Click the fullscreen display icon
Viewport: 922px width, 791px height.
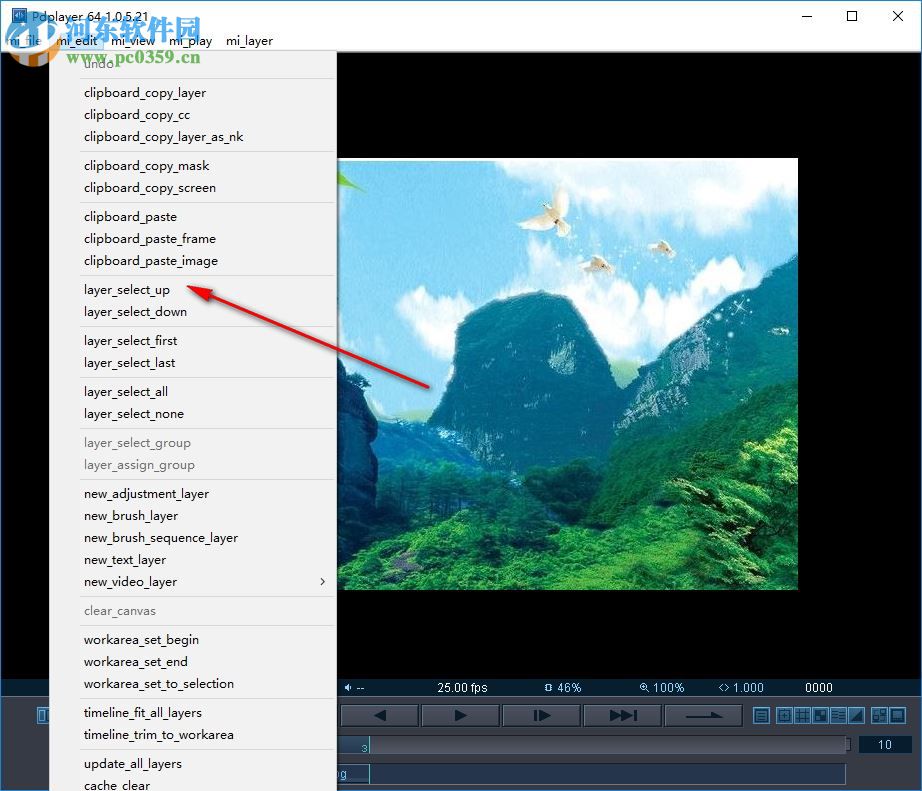pos(897,715)
